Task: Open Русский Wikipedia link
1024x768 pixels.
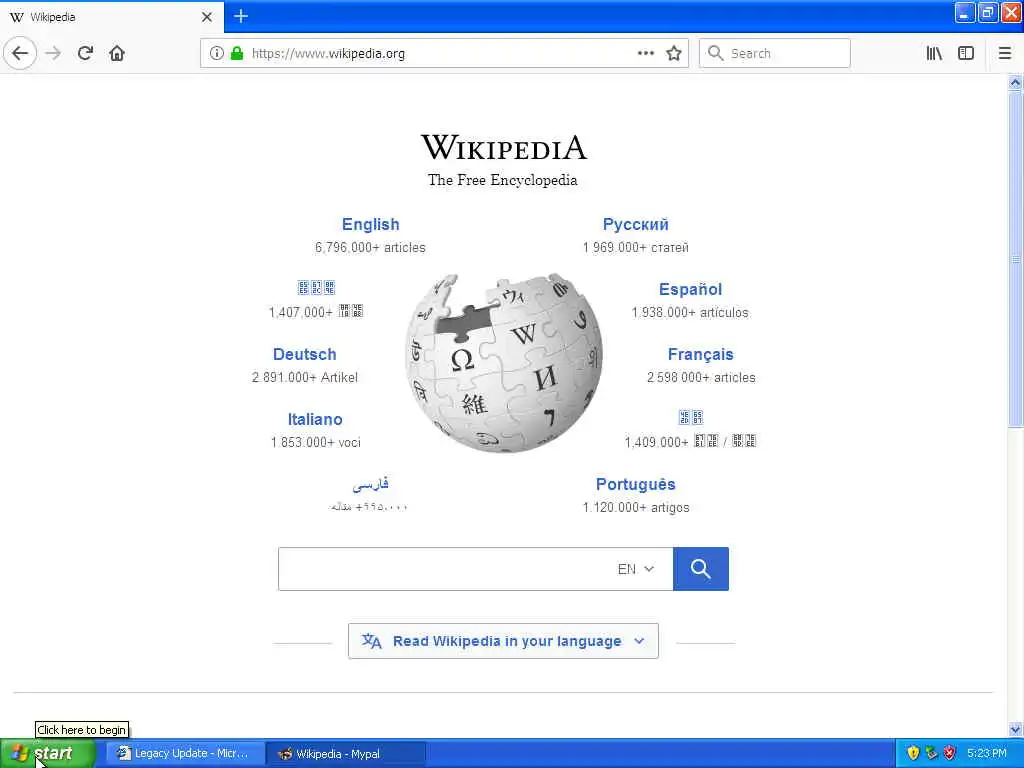Action: click(x=635, y=224)
